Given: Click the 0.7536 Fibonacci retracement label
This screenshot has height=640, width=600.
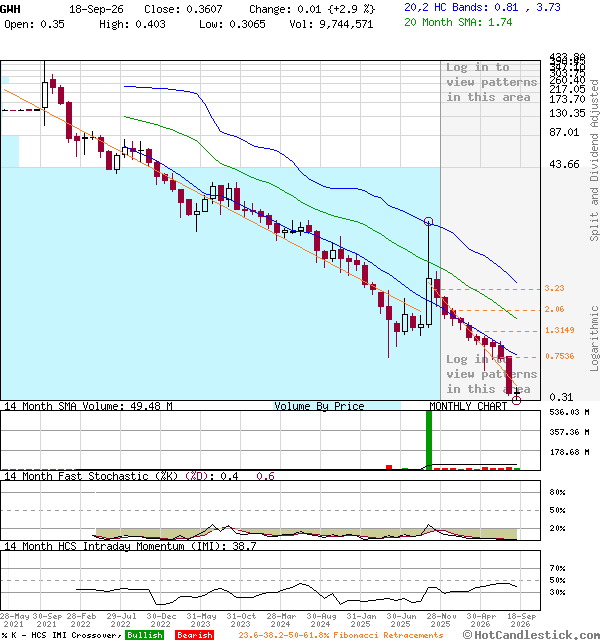Looking at the screenshot, I should tap(560, 356).
